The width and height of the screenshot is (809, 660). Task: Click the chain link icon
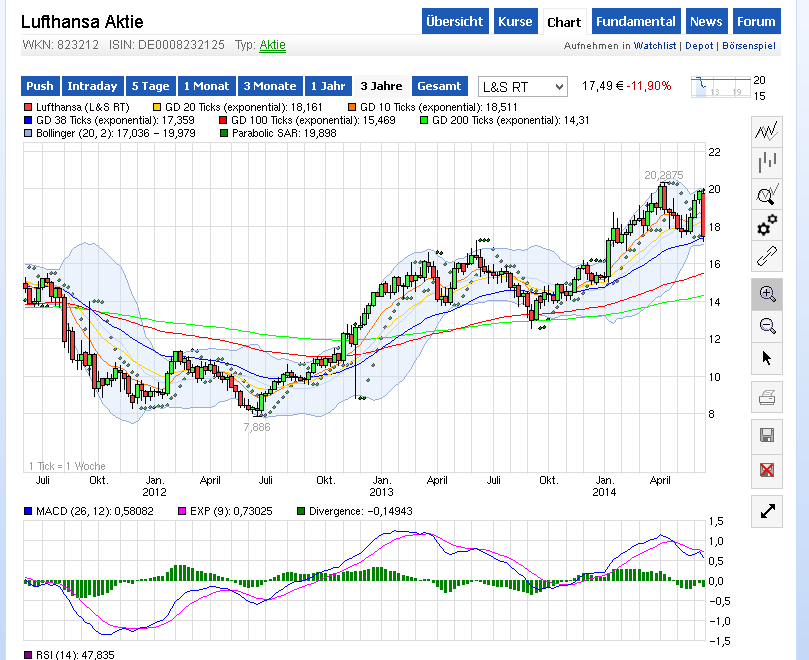pos(767,255)
